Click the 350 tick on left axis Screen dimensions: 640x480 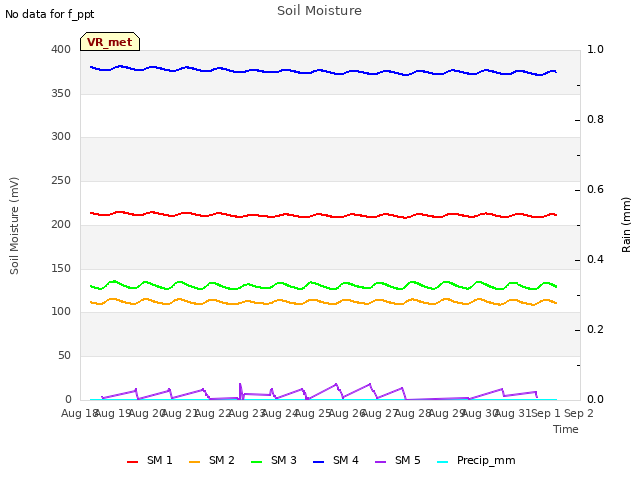point(61,93)
